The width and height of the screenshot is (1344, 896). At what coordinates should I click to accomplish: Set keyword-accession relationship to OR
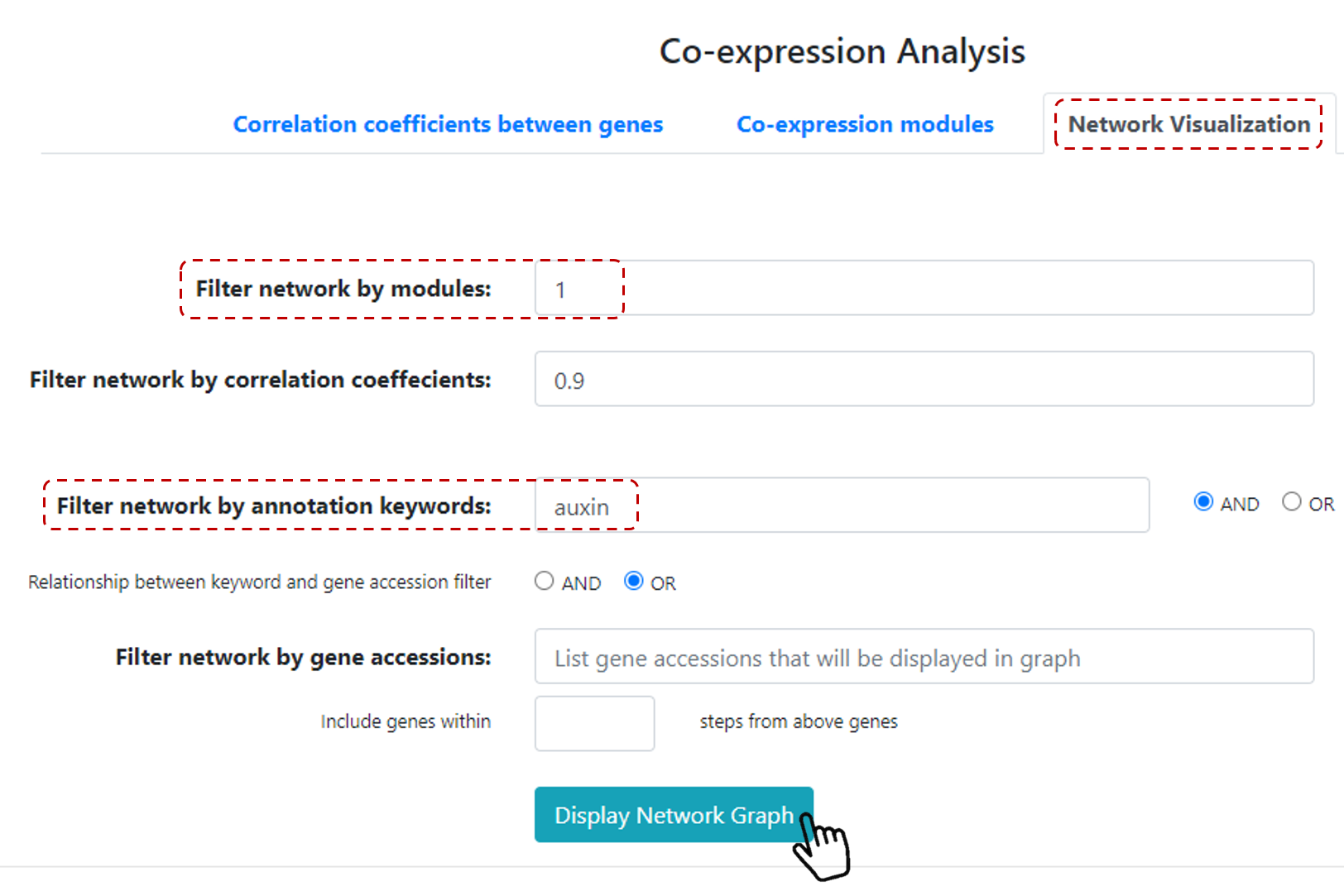coord(633,581)
